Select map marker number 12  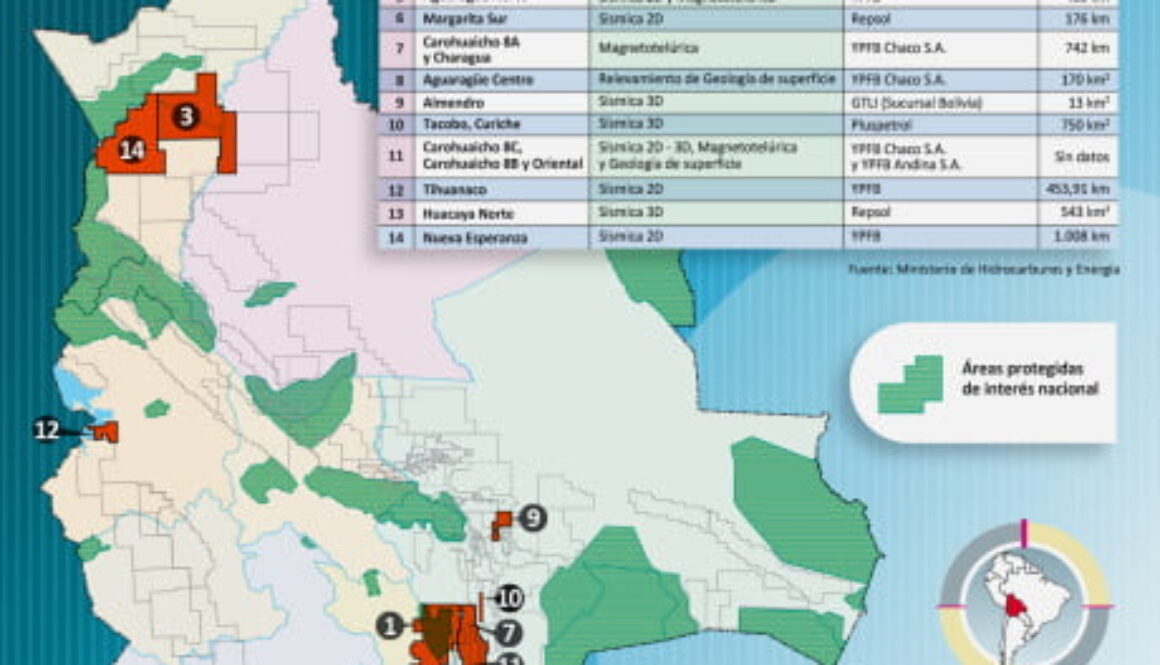pos(47,430)
